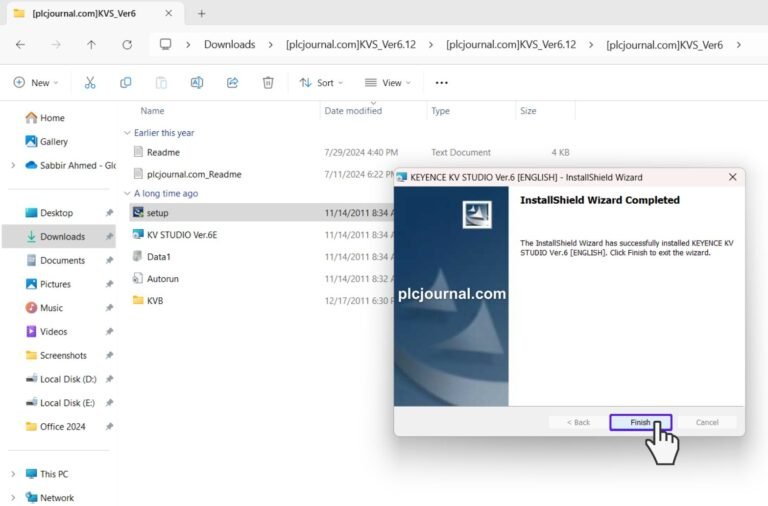
Task: Click the wizard title bar app icon
Action: pyautogui.click(x=402, y=177)
